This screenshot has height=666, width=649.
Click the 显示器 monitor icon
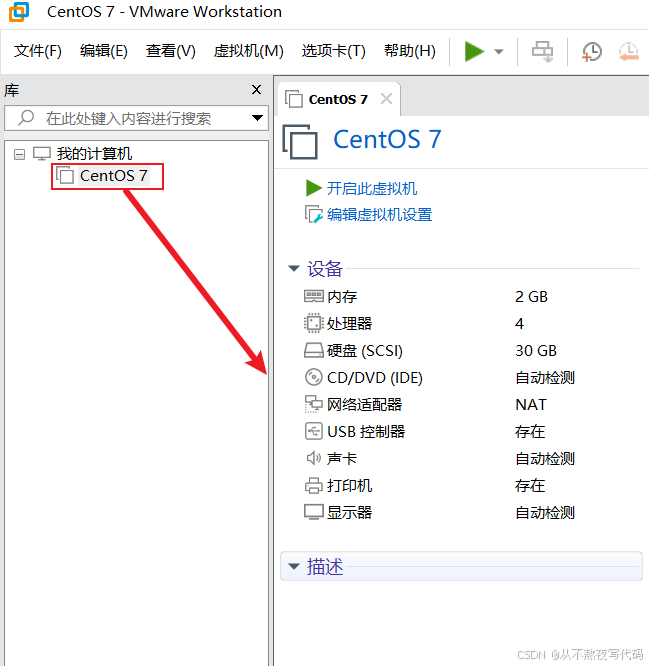314,512
